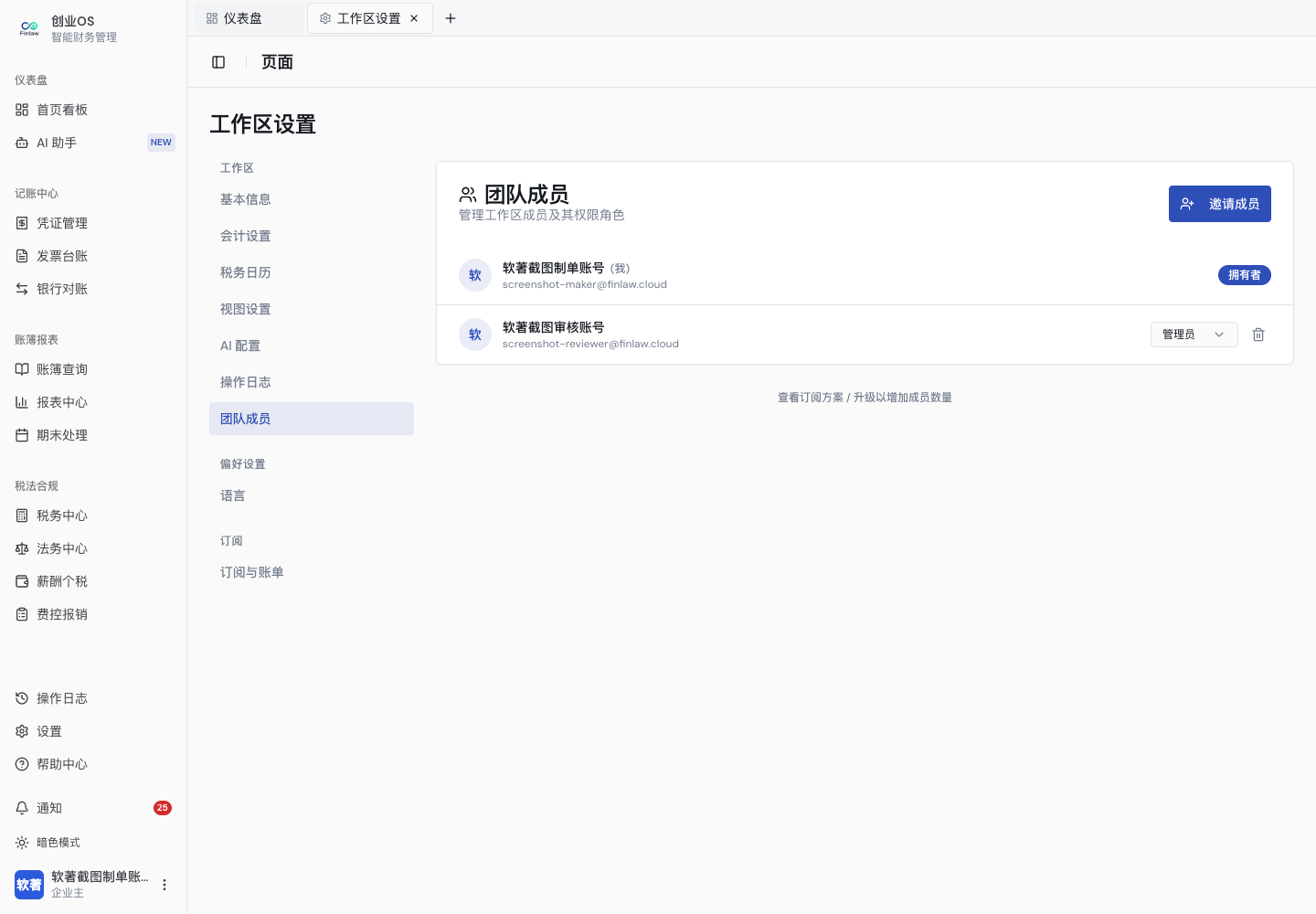Viewport: 1316px width, 914px height.
Task: Open 发票台账 invoice icon
Action: coord(22,256)
